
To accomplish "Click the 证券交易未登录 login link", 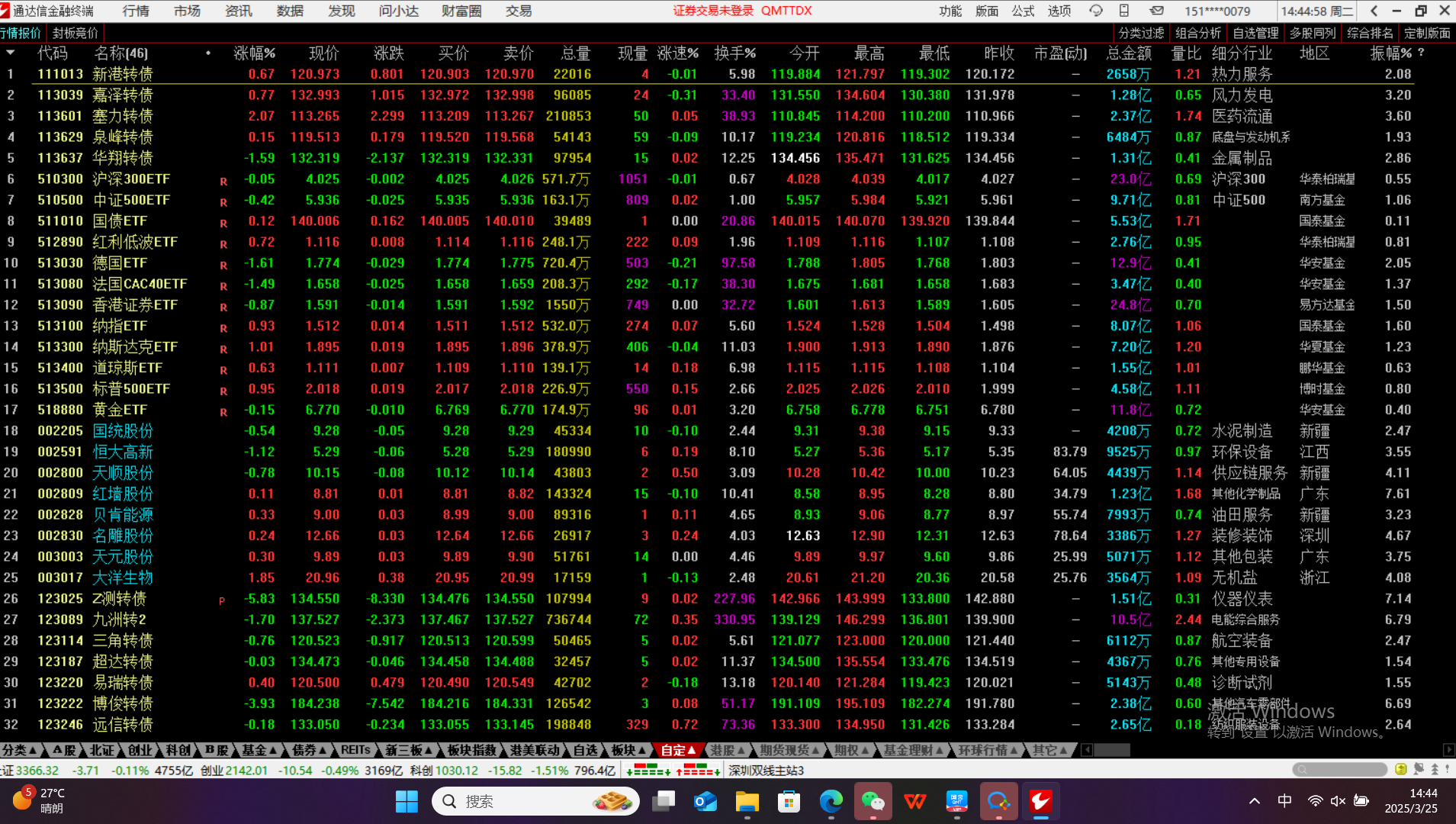I will click(713, 11).
